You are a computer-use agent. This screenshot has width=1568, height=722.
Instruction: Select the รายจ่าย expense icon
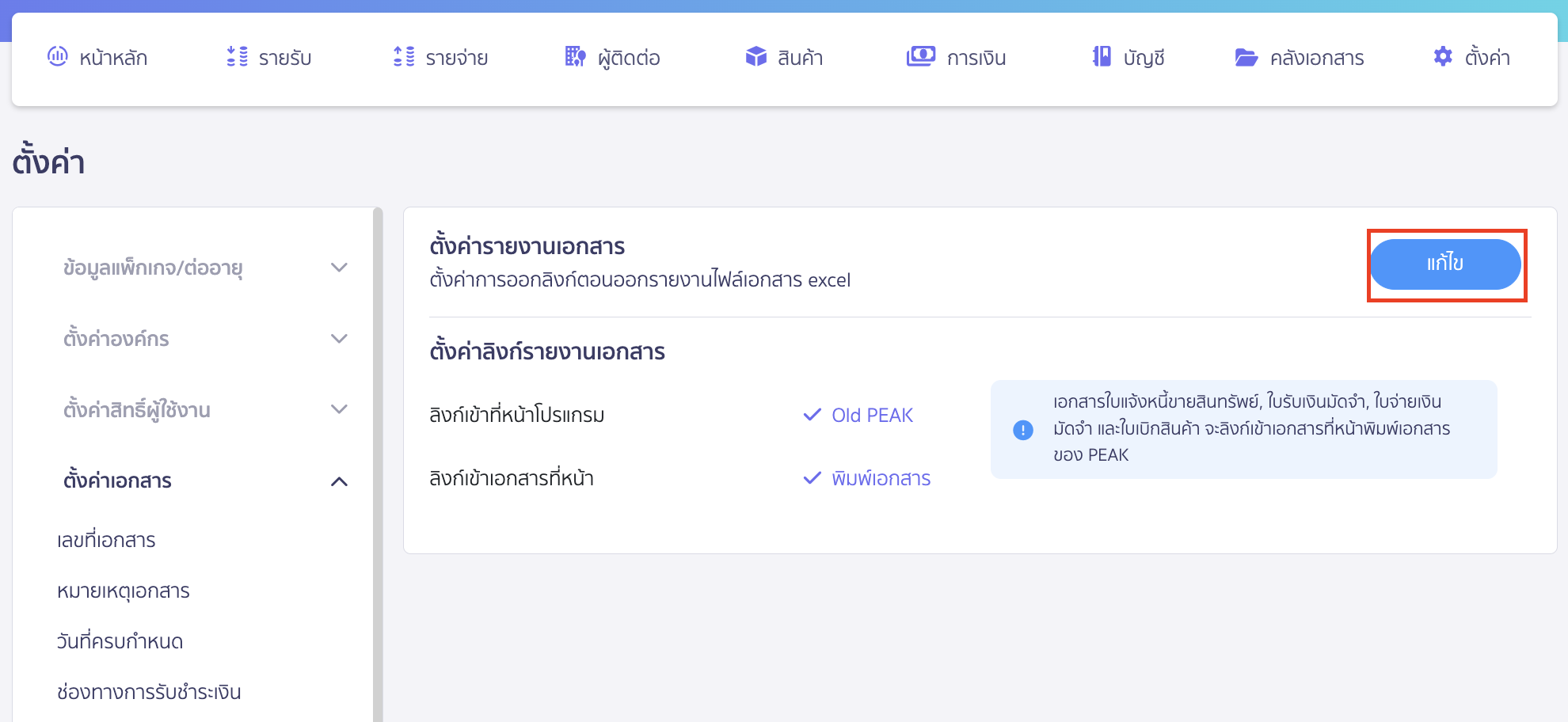pyautogui.click(x=403, y=56)
